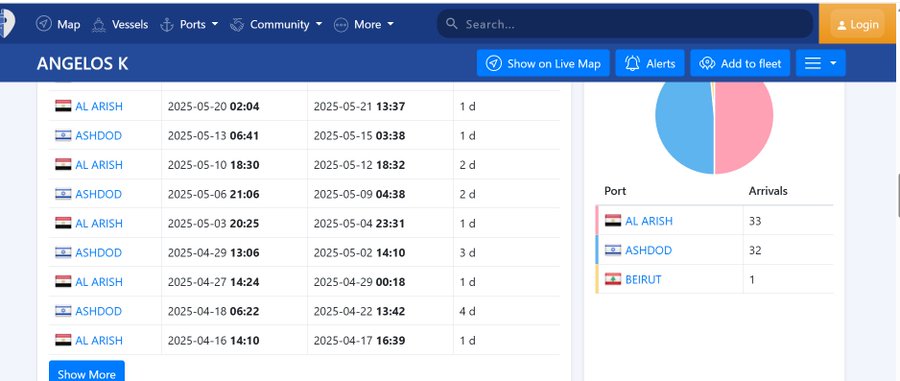The width and height of the screenshot is (900, 381).
Task: Click the Lebanon flag next to BEIRUT
Action: 613,279
